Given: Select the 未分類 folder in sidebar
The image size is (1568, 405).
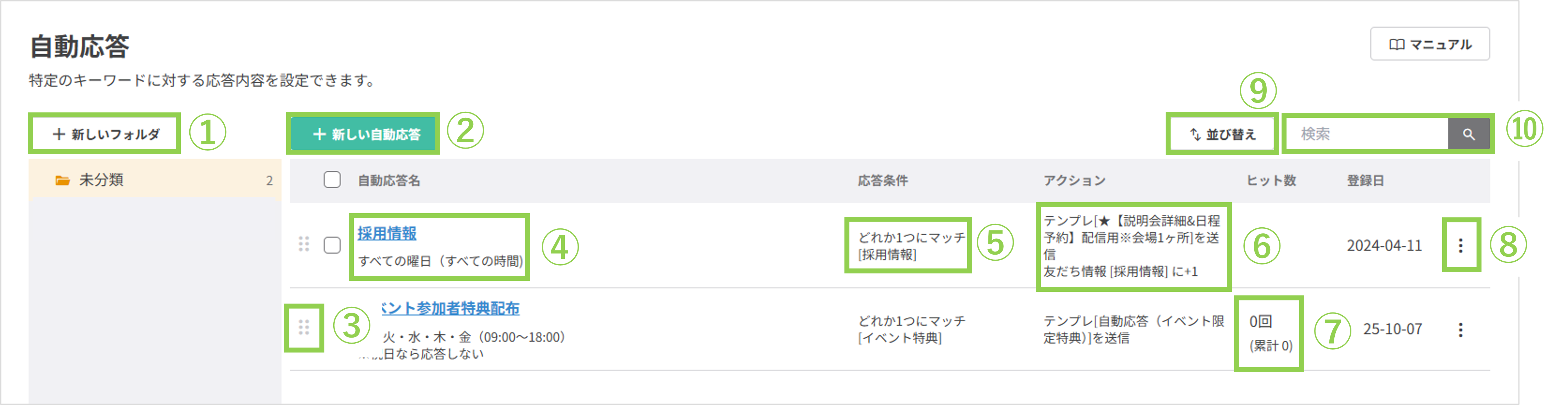Looking at the screenshot, I should click(101, 180).
